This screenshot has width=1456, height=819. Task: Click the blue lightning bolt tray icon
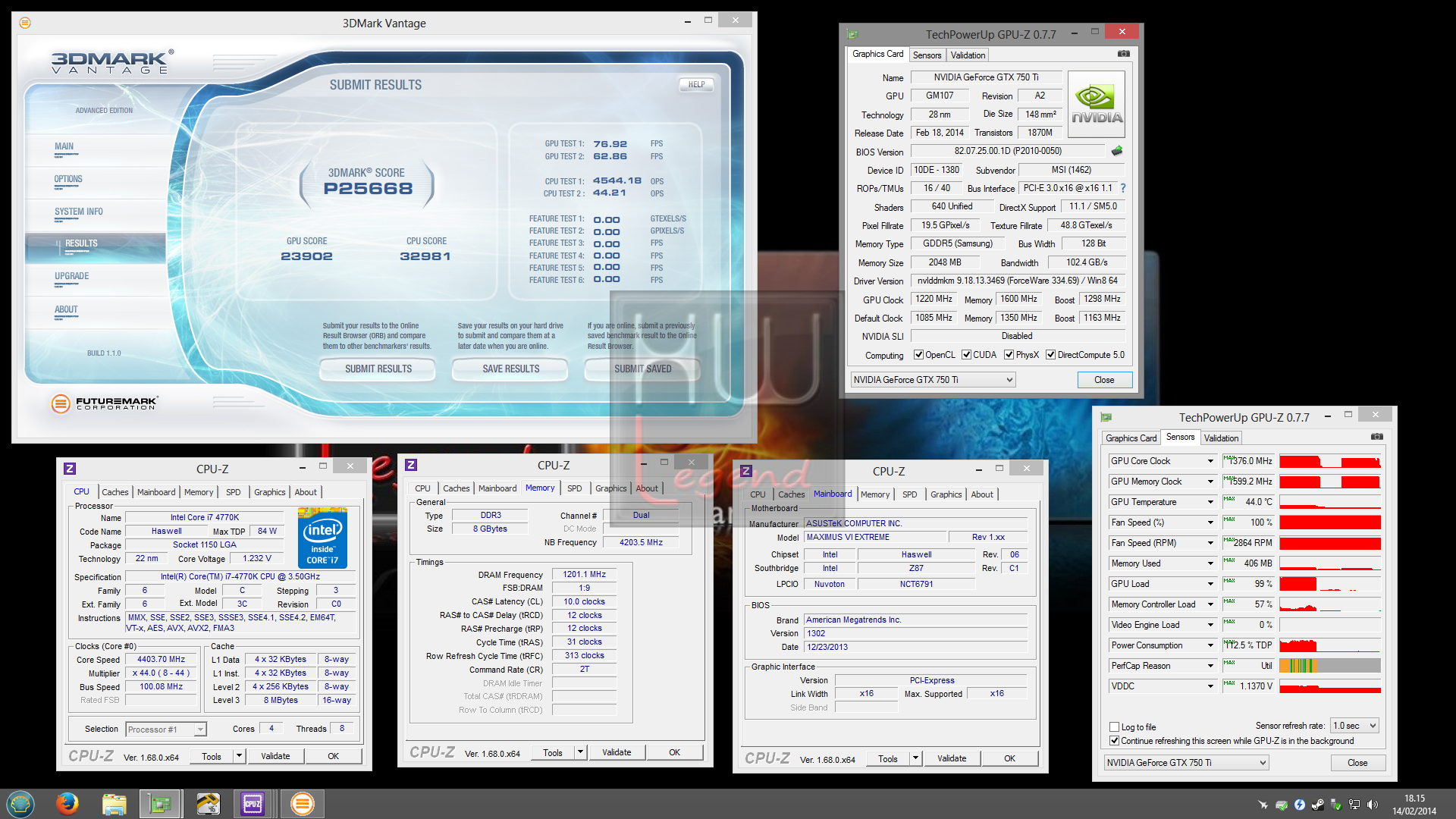tap(1300, 805)
